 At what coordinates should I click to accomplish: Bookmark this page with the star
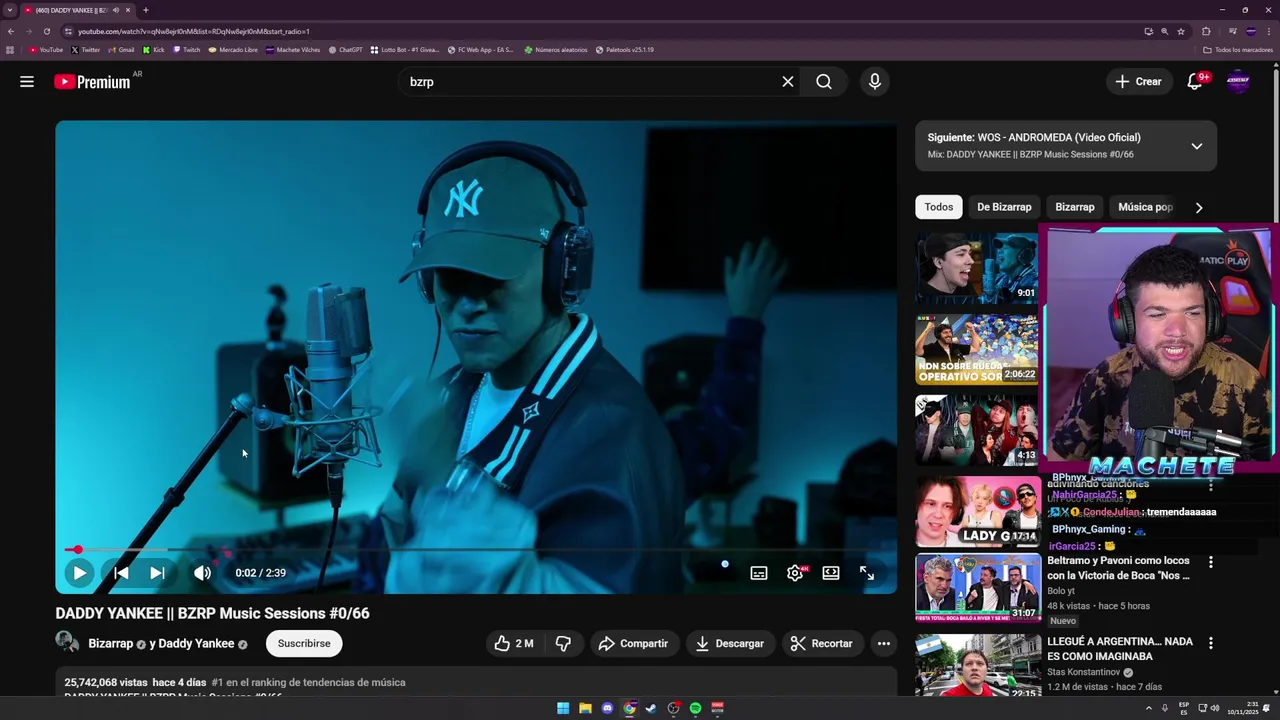pyautogui.click(x=1180, y=31)
